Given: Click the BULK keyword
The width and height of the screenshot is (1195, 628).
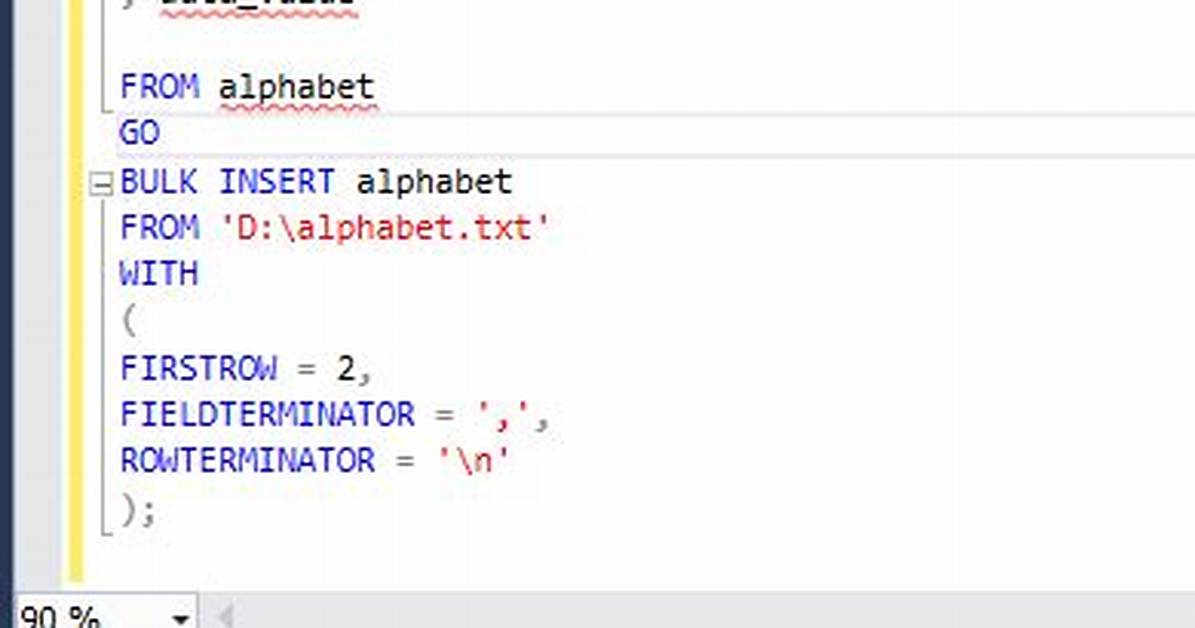Looking at the screenshot, I should [x=159, y=181].
